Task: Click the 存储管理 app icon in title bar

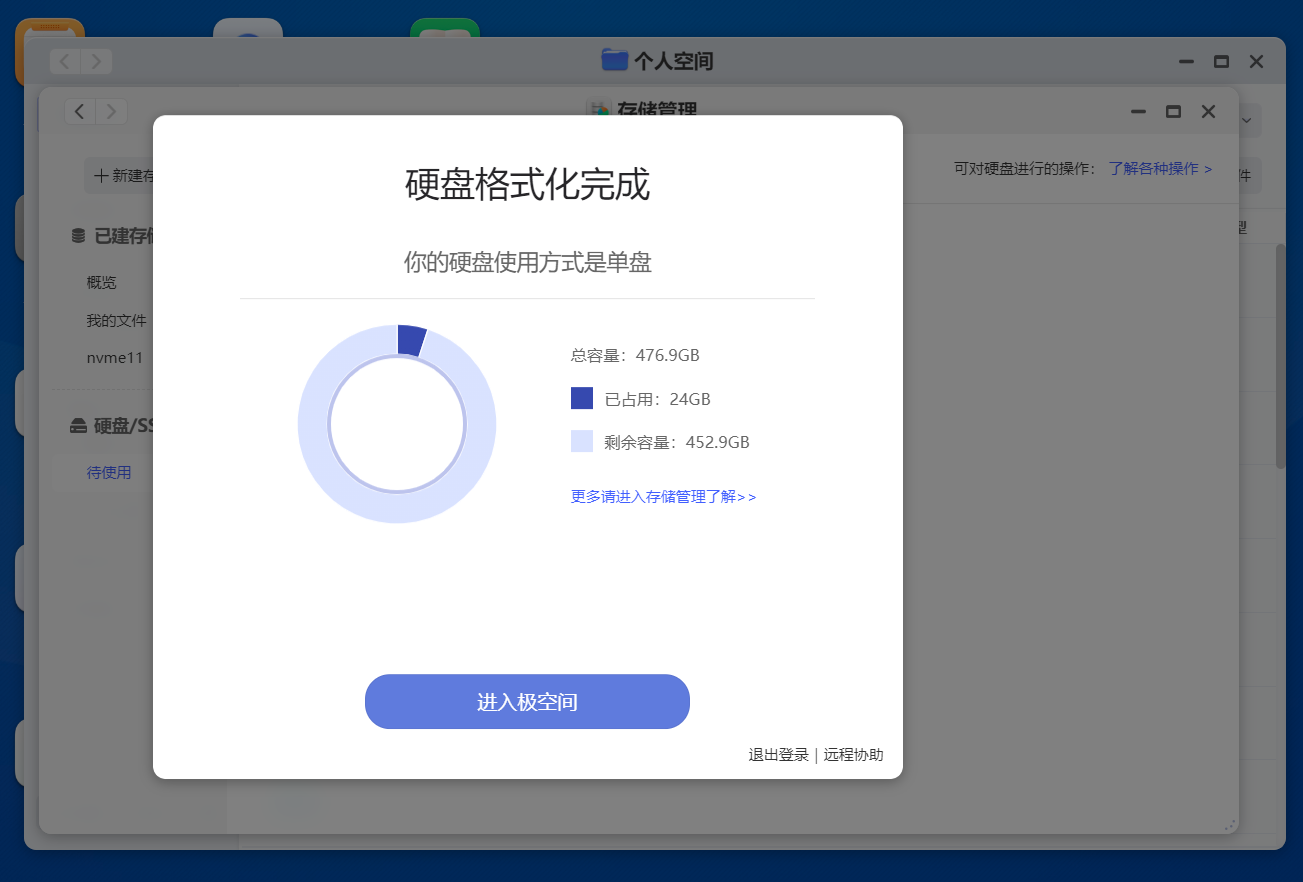Action: (x=598, y=110)
